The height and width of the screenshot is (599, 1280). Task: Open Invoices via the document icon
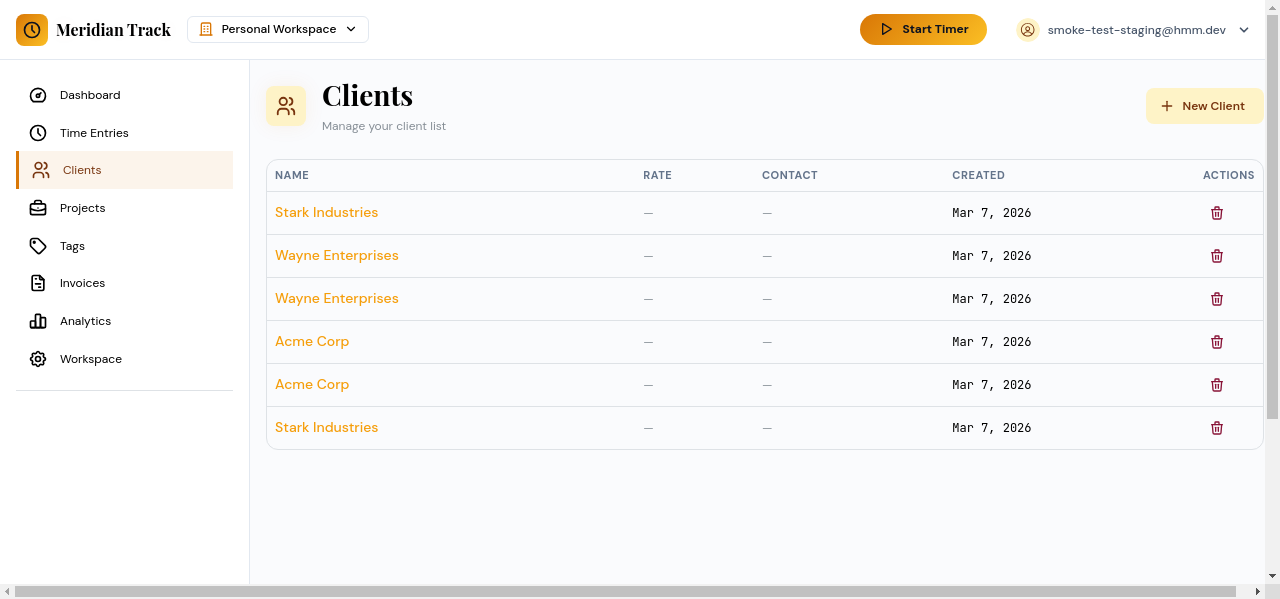[x=38, y=283]
